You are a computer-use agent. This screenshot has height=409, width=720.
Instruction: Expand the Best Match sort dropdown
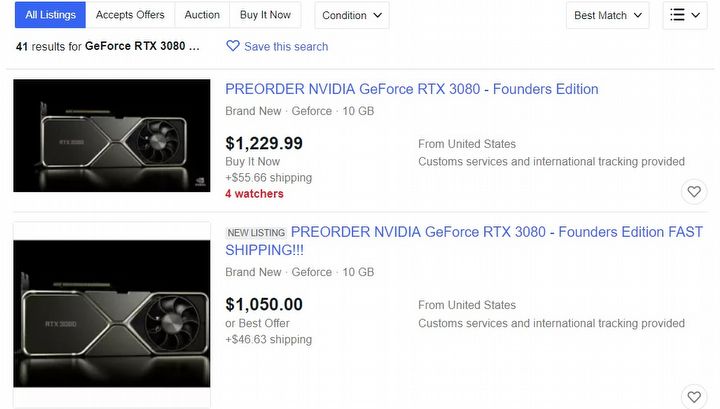click(x=610, y=15)
